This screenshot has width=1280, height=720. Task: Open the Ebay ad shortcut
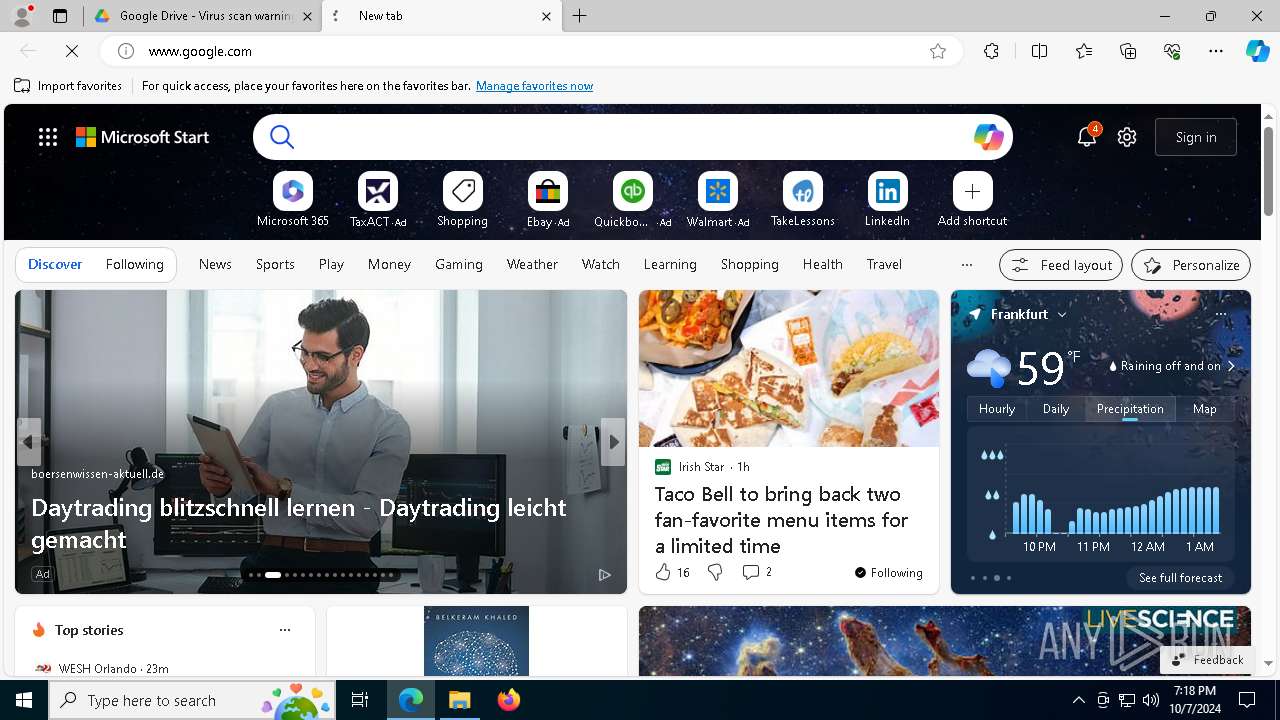tap(548, 200)
